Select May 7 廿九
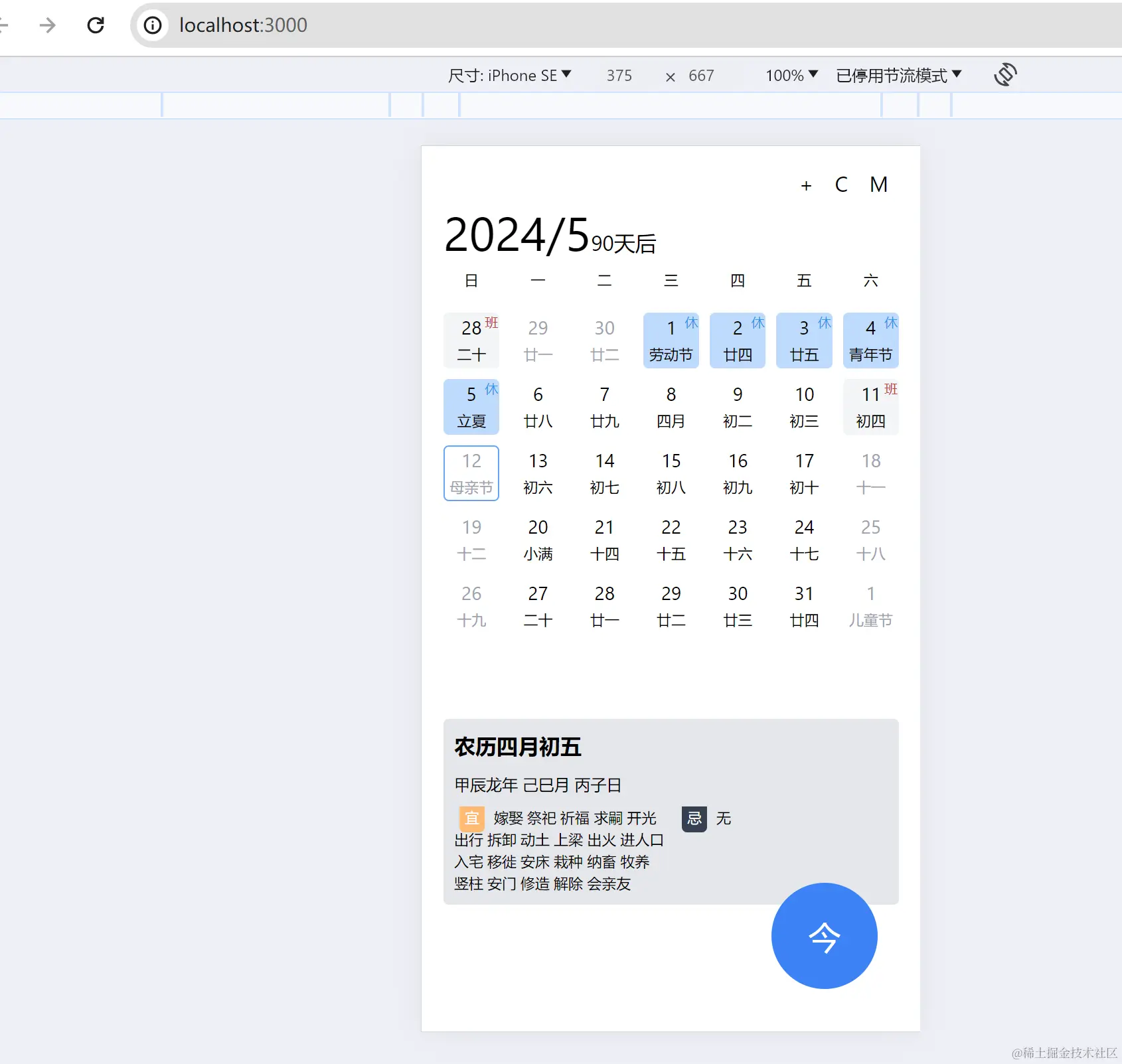 coord(604,407)
